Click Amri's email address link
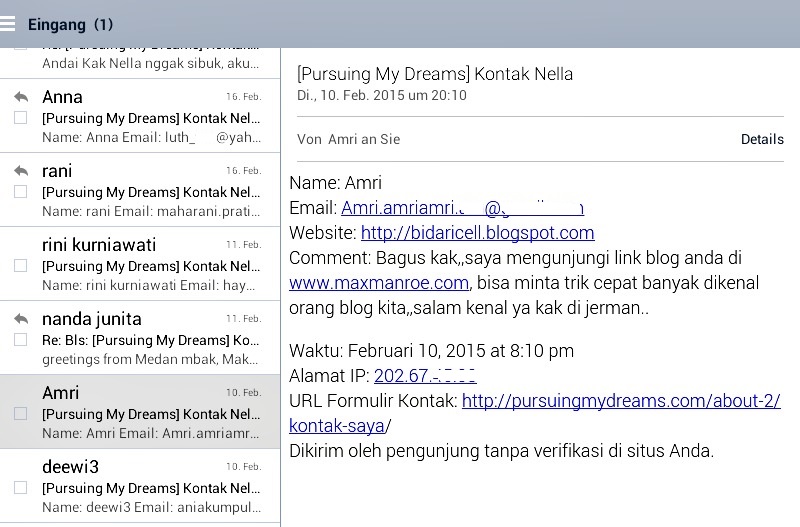Image resolution: width=800 pixels, height=527 pixels. point(461,208)
